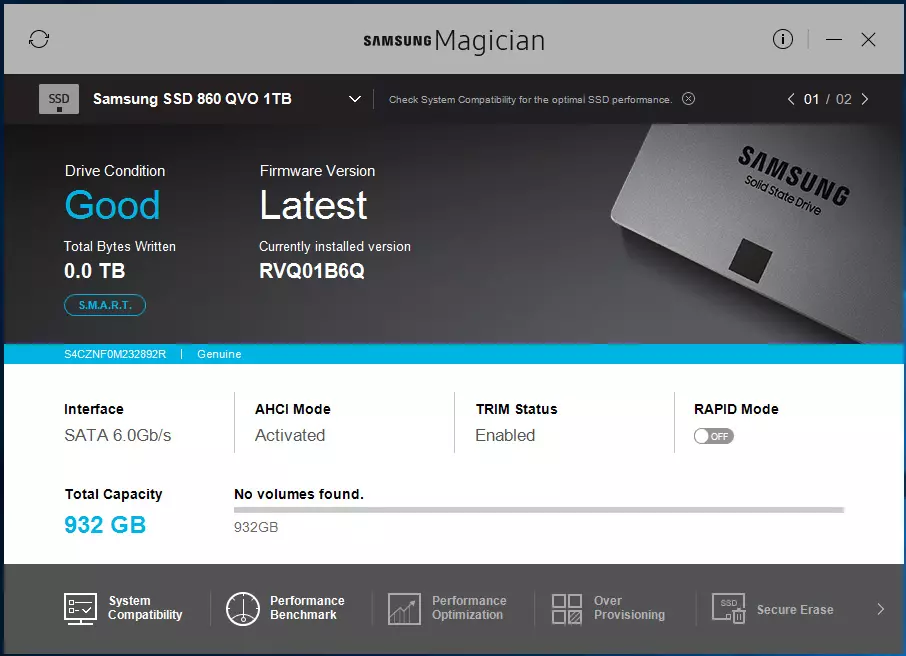Click the SSD drive icon
This screenshot has width=906, height=656.
click(59, 99)
